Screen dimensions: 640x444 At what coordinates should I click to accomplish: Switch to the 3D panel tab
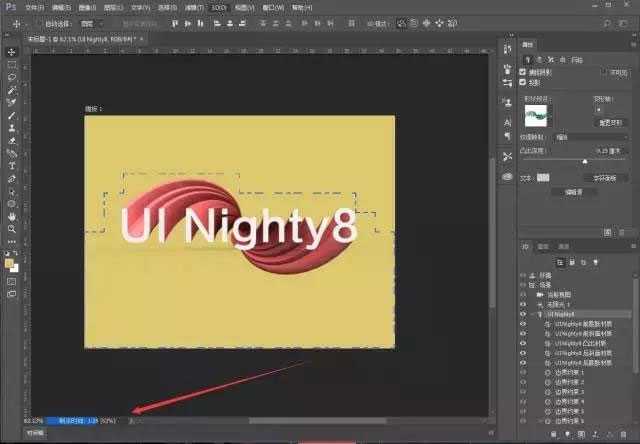pyautogui.click(x=526, y=245)
